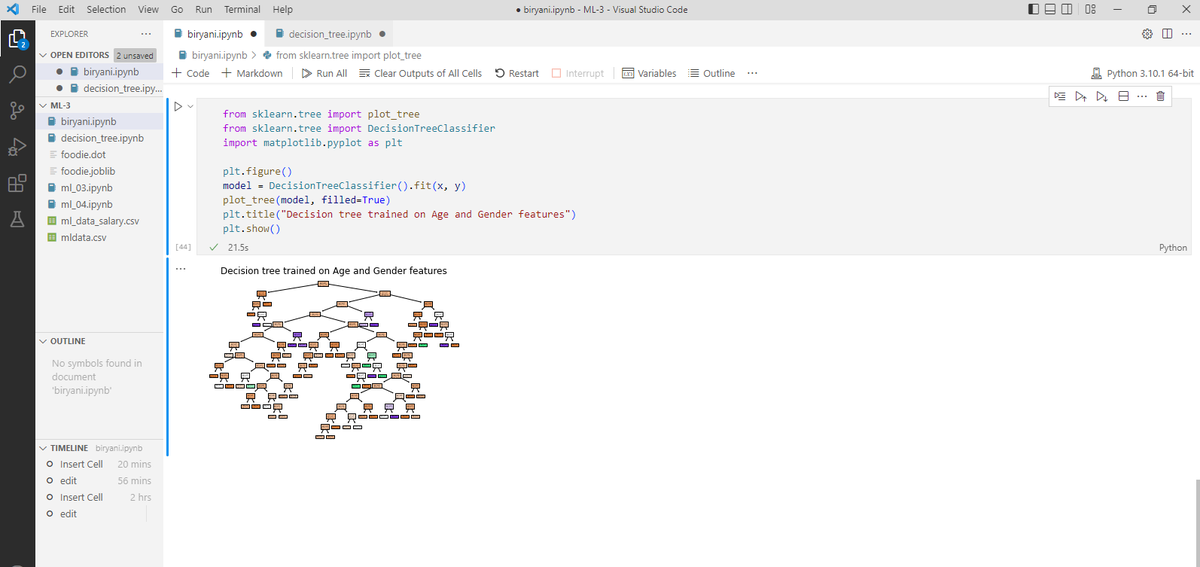This screenshot has width=1200, height=567.
Task: Add a new Markdown cell
Action: pos(252,73)
